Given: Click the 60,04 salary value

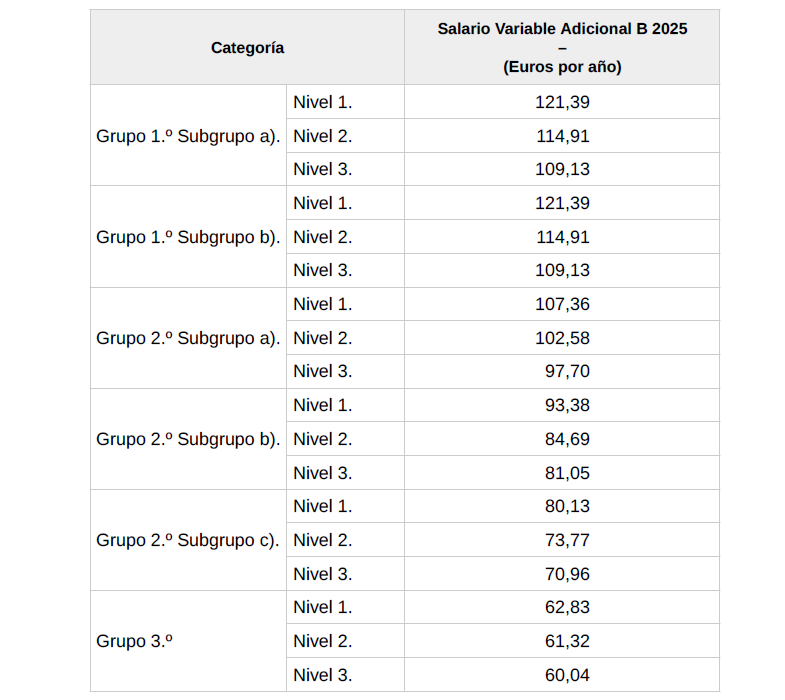Looking at the screenshot, I should (x=567, y=675).
